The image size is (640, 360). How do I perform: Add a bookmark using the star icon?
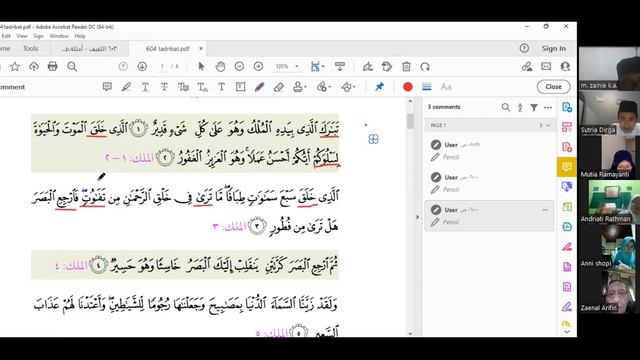pos(15,67)
